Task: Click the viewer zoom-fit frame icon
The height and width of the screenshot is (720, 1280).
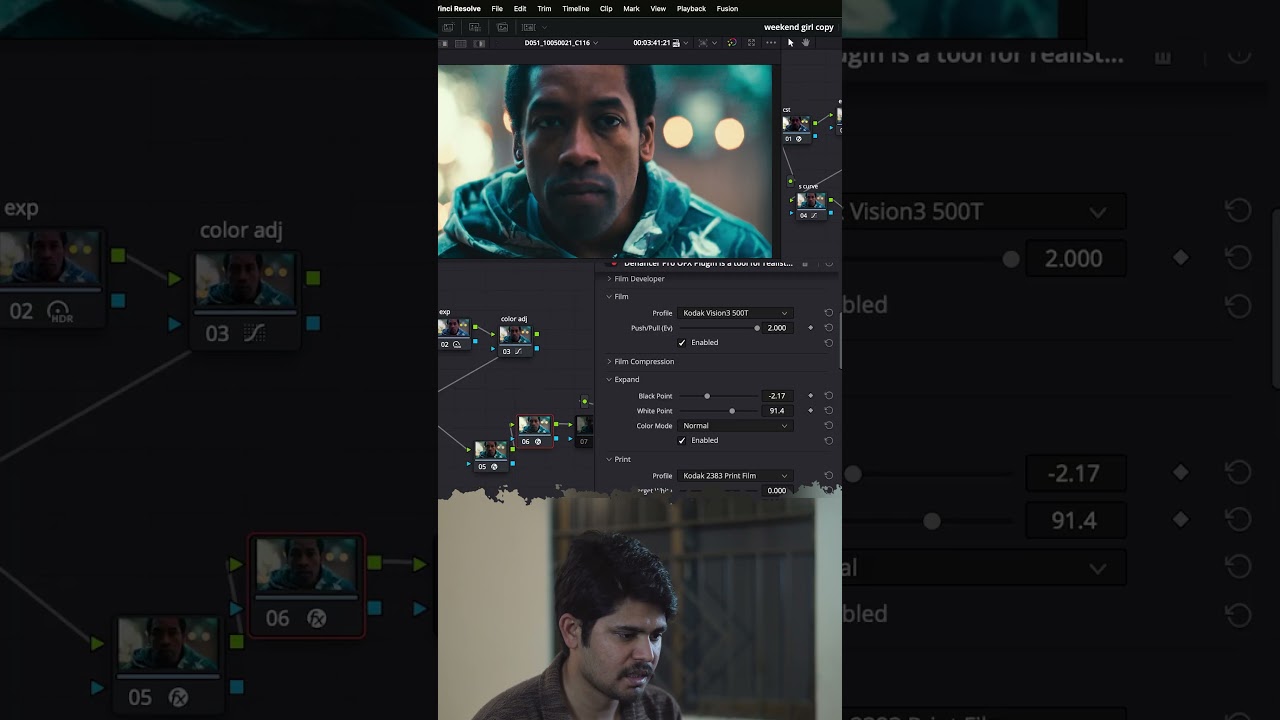Action: pos(703,43)
